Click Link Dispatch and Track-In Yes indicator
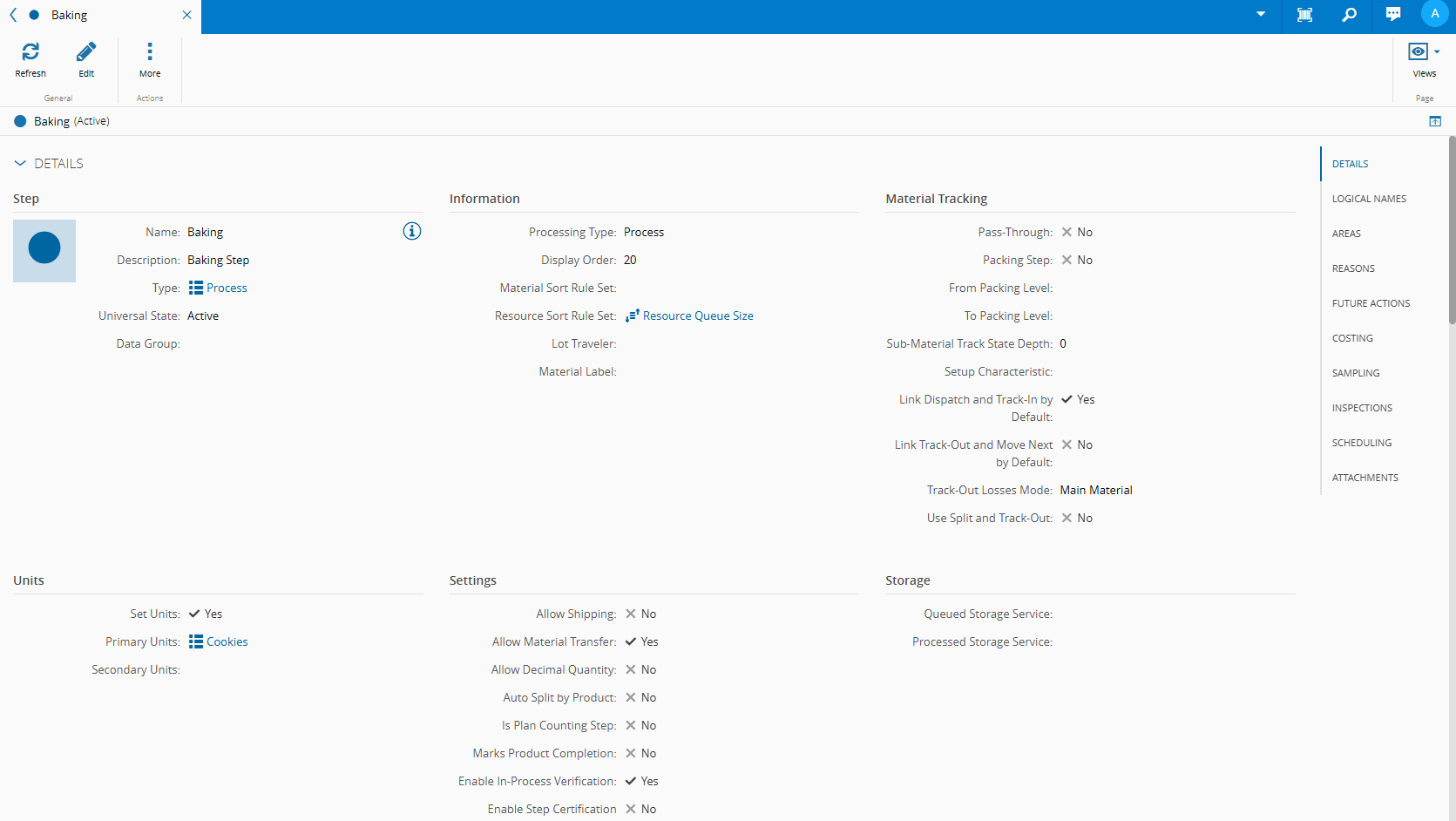This screenshot has height=821, width=1456. point(1077,399)
